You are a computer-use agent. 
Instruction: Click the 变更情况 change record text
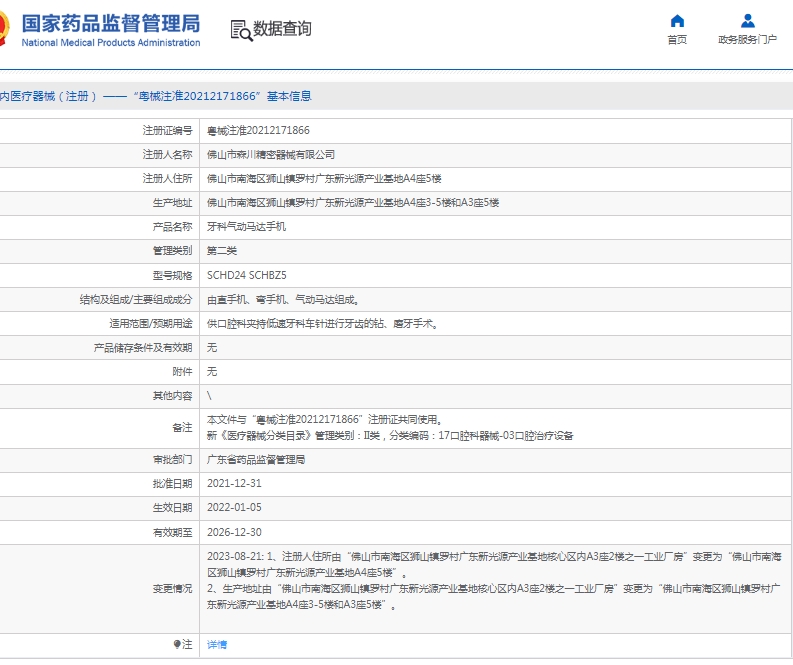(x=494, y=581)
